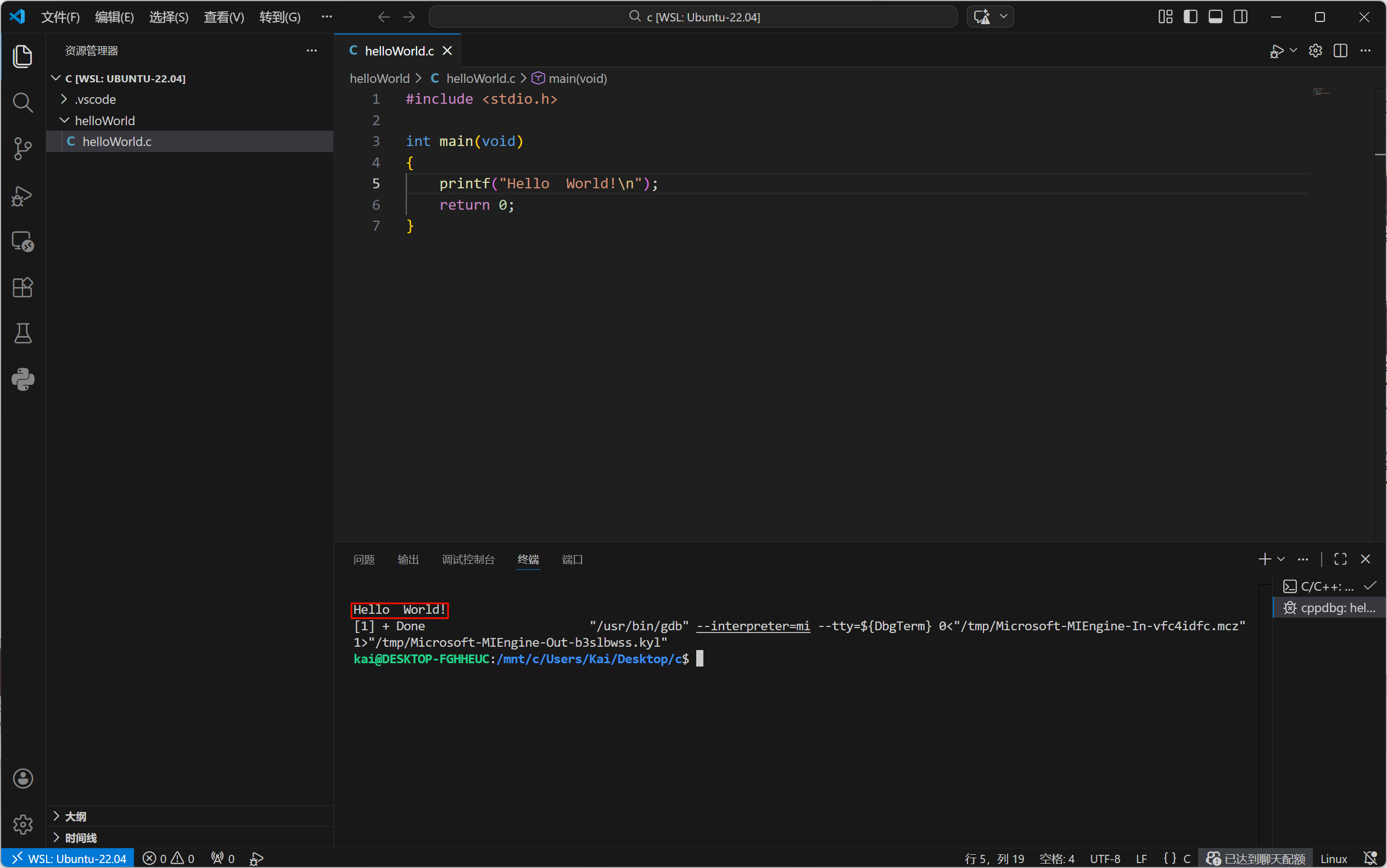This screenshot has height=868, width=1387.
Task: Toggle secondary side bar visibility
Action: point(1240,17)
